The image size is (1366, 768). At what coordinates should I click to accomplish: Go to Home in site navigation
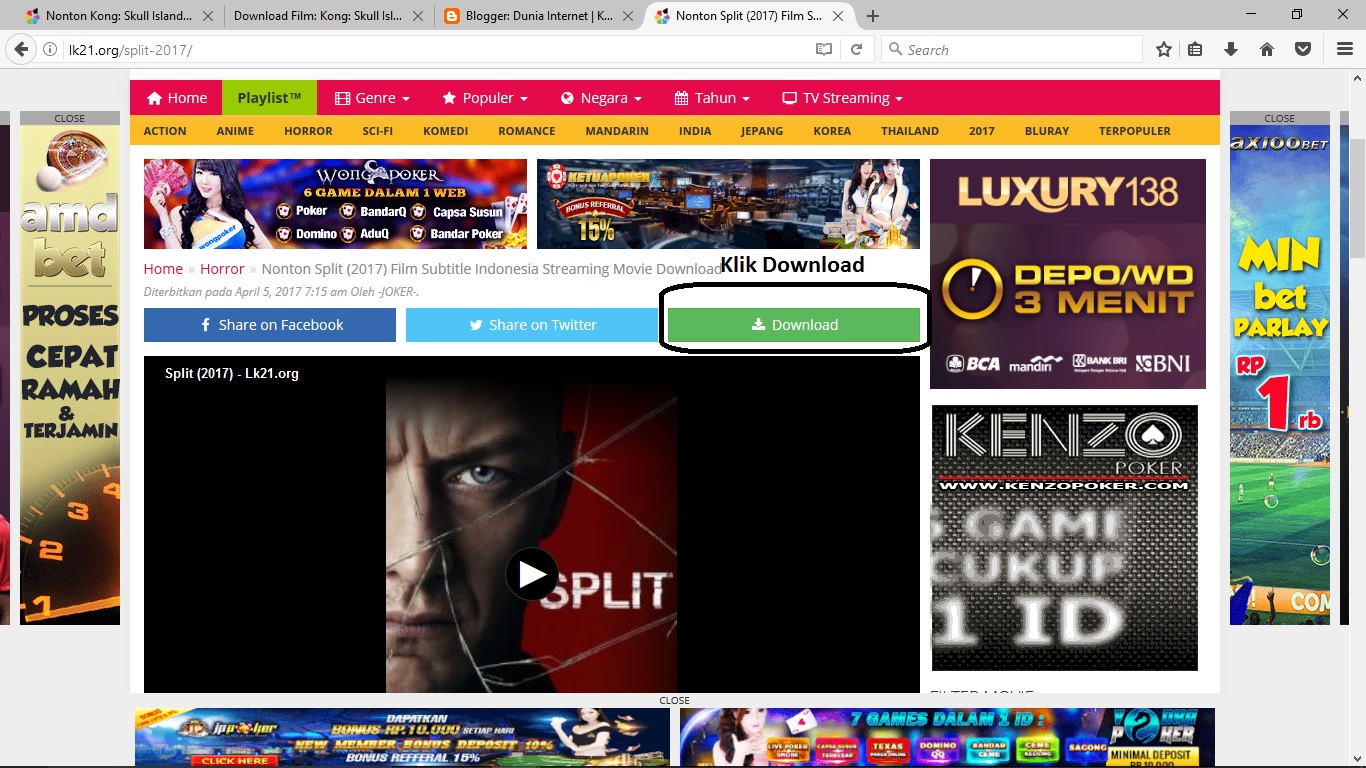click(x=177, y=98)
